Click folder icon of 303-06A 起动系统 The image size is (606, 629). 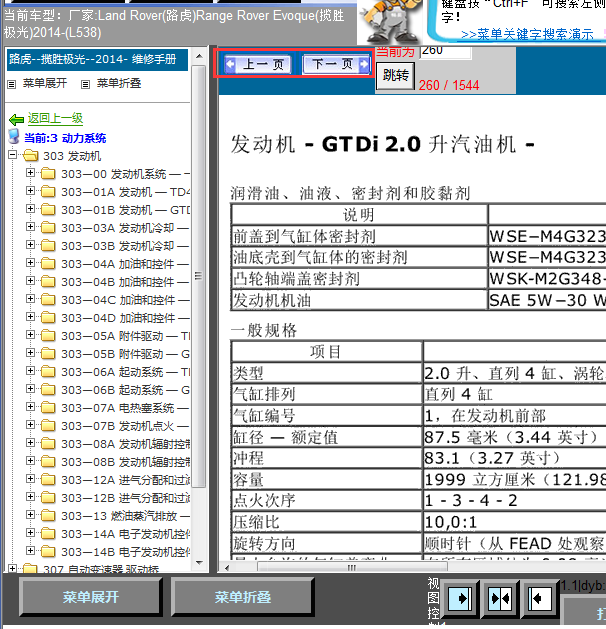pyautogui.click(x=48, y=371)
